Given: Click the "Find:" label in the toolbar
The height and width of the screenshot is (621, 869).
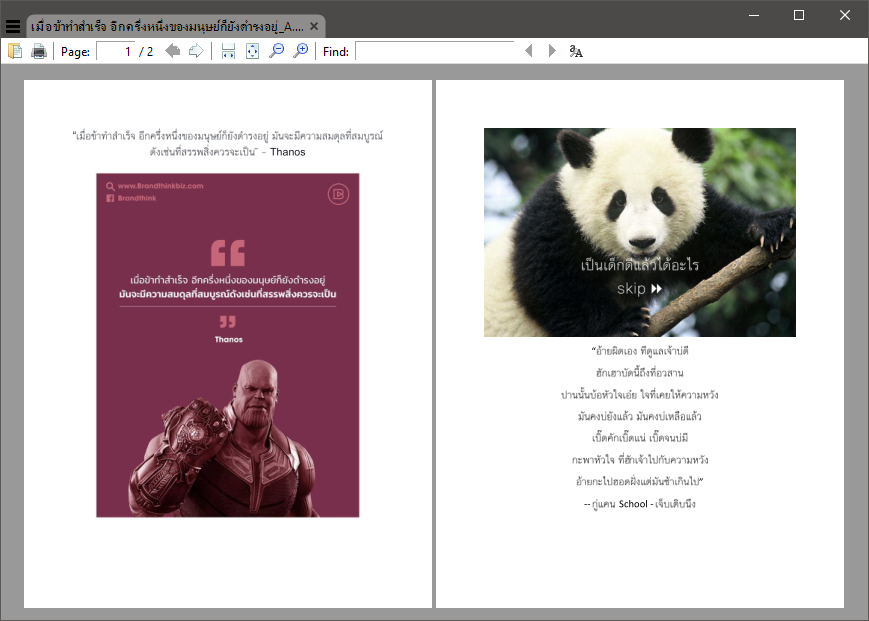Looking at the screenshot, I should [336, 52].
